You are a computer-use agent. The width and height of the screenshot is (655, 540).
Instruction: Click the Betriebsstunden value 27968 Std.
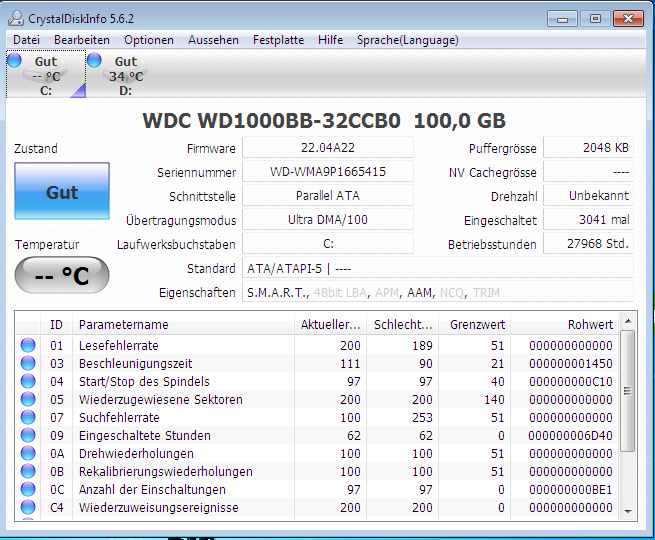click(588, 243)
